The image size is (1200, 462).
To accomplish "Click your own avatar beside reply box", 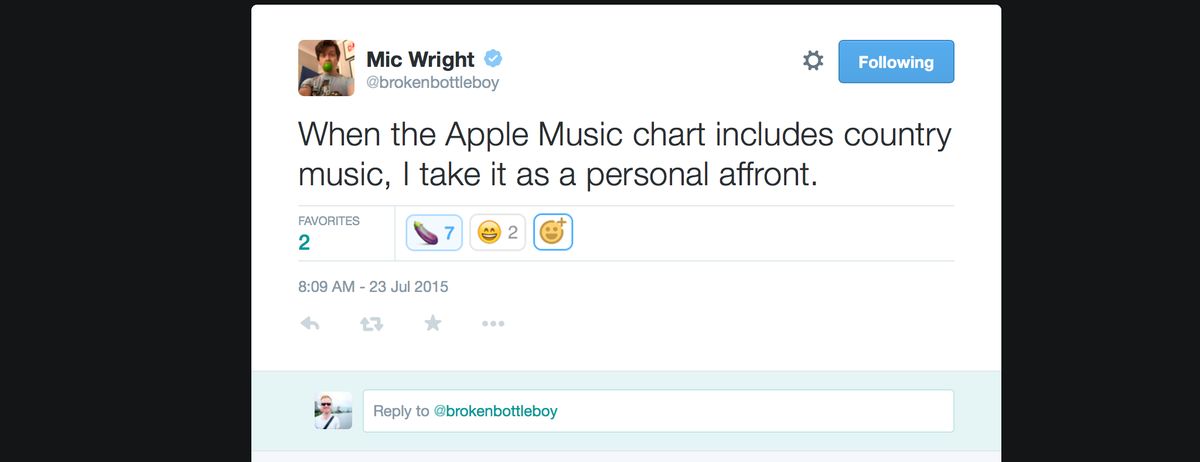I will pos(333,410).
